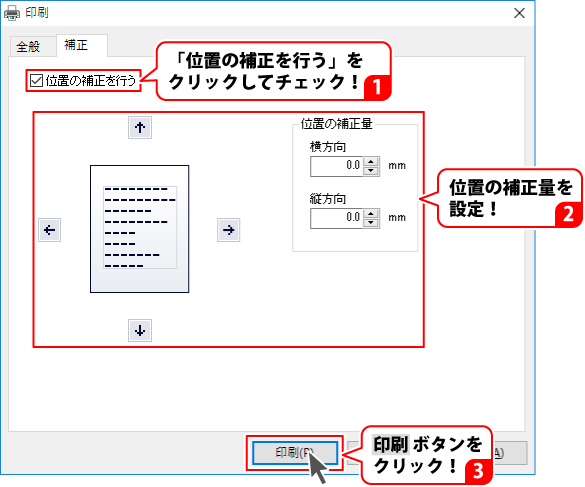Click the page preview thumbnail
This screenshot has width=585, height=487.
click(140, 229)
